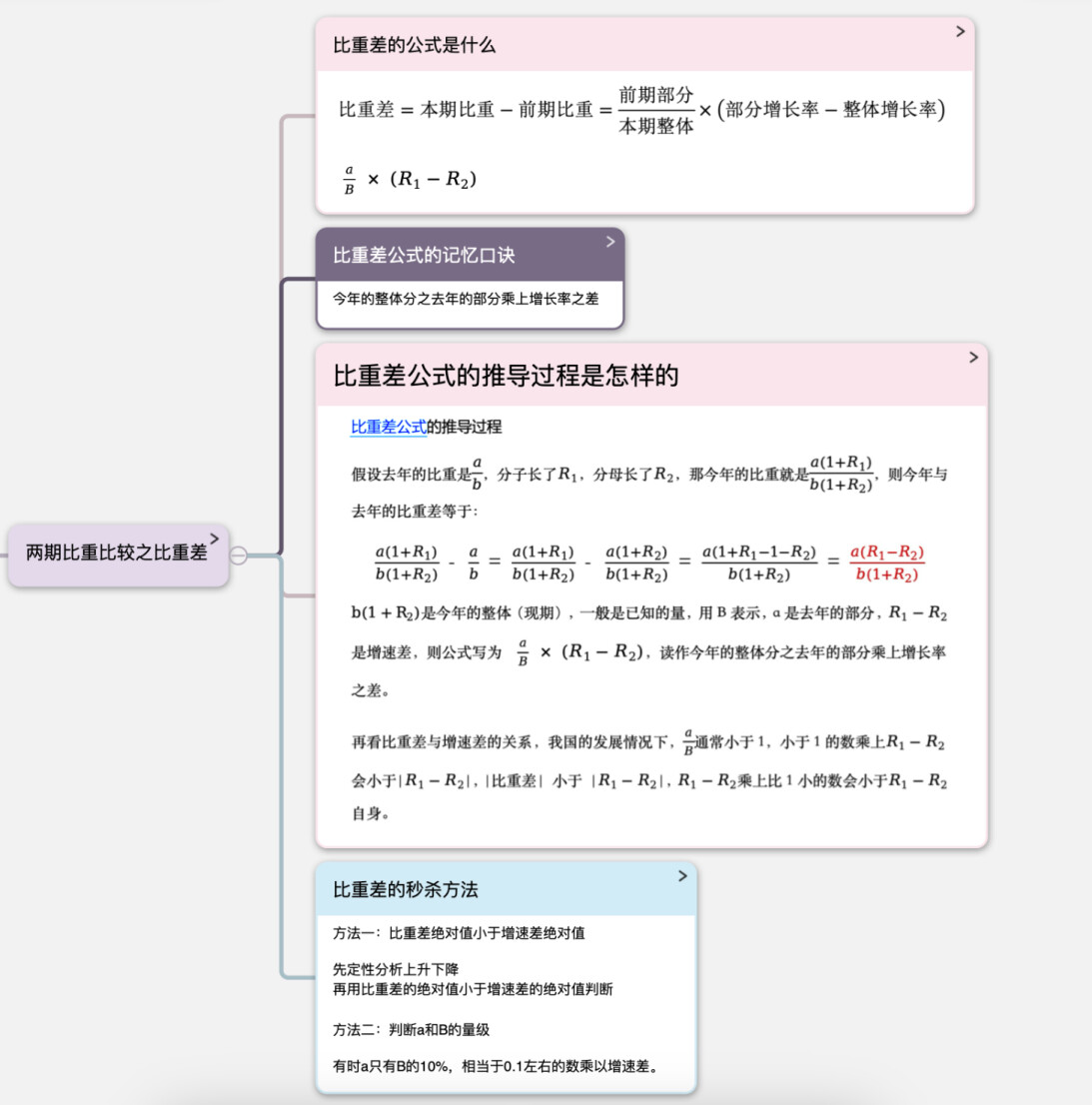Select the 比重差的公式是什么 header
Image resolution: width=1092 pixels, height=1105 pixels.
coord(414,45)
